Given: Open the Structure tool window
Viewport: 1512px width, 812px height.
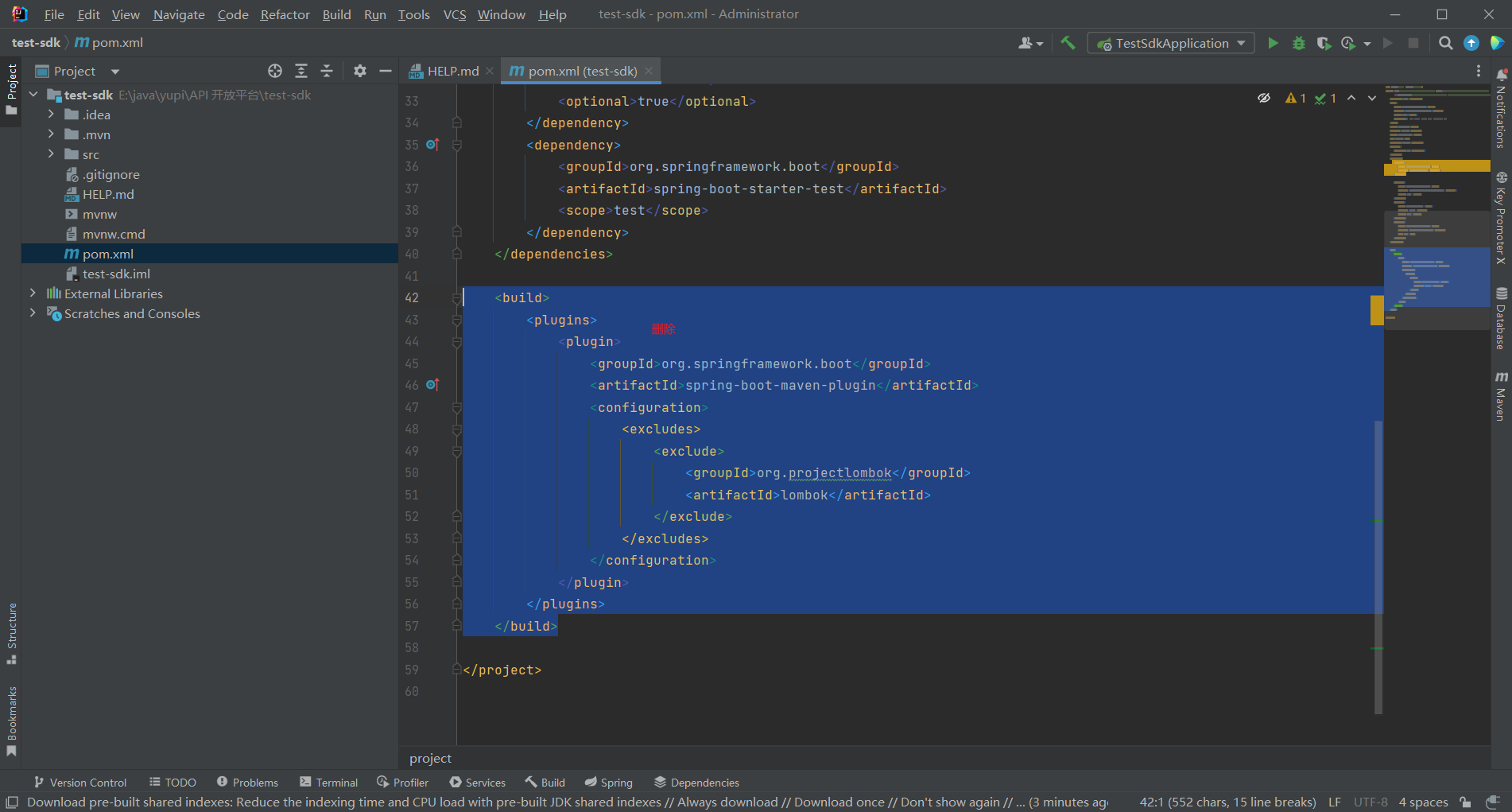Looking at the screenshot, I should coord(11,634).
